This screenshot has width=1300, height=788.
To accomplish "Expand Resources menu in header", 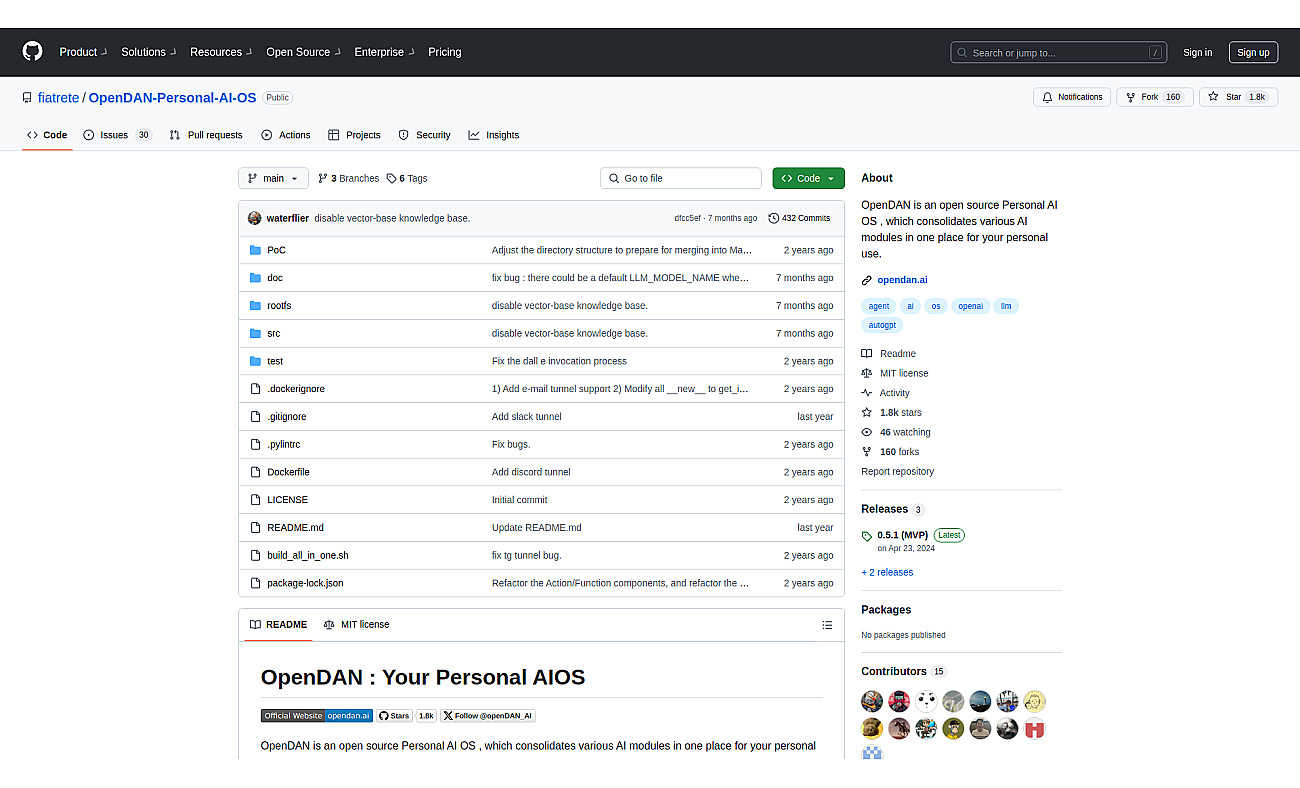I will [x=221, y=52].
